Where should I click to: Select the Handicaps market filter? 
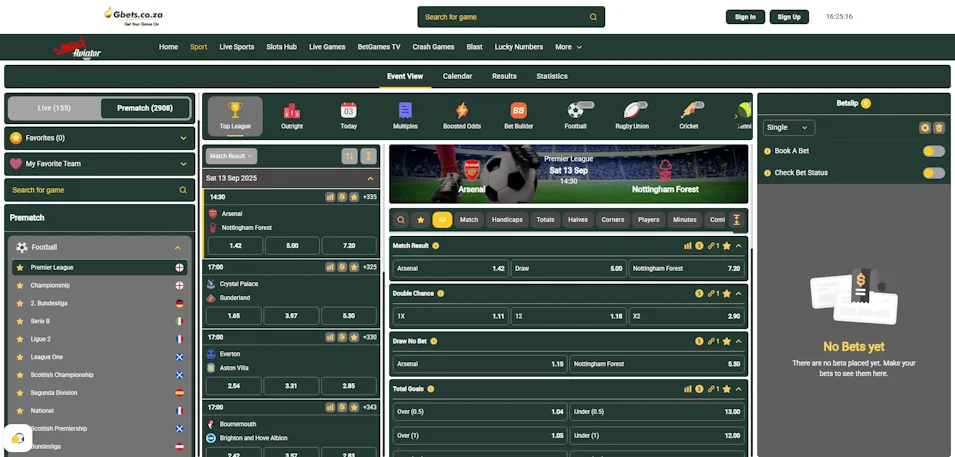[x=507, y=220]
